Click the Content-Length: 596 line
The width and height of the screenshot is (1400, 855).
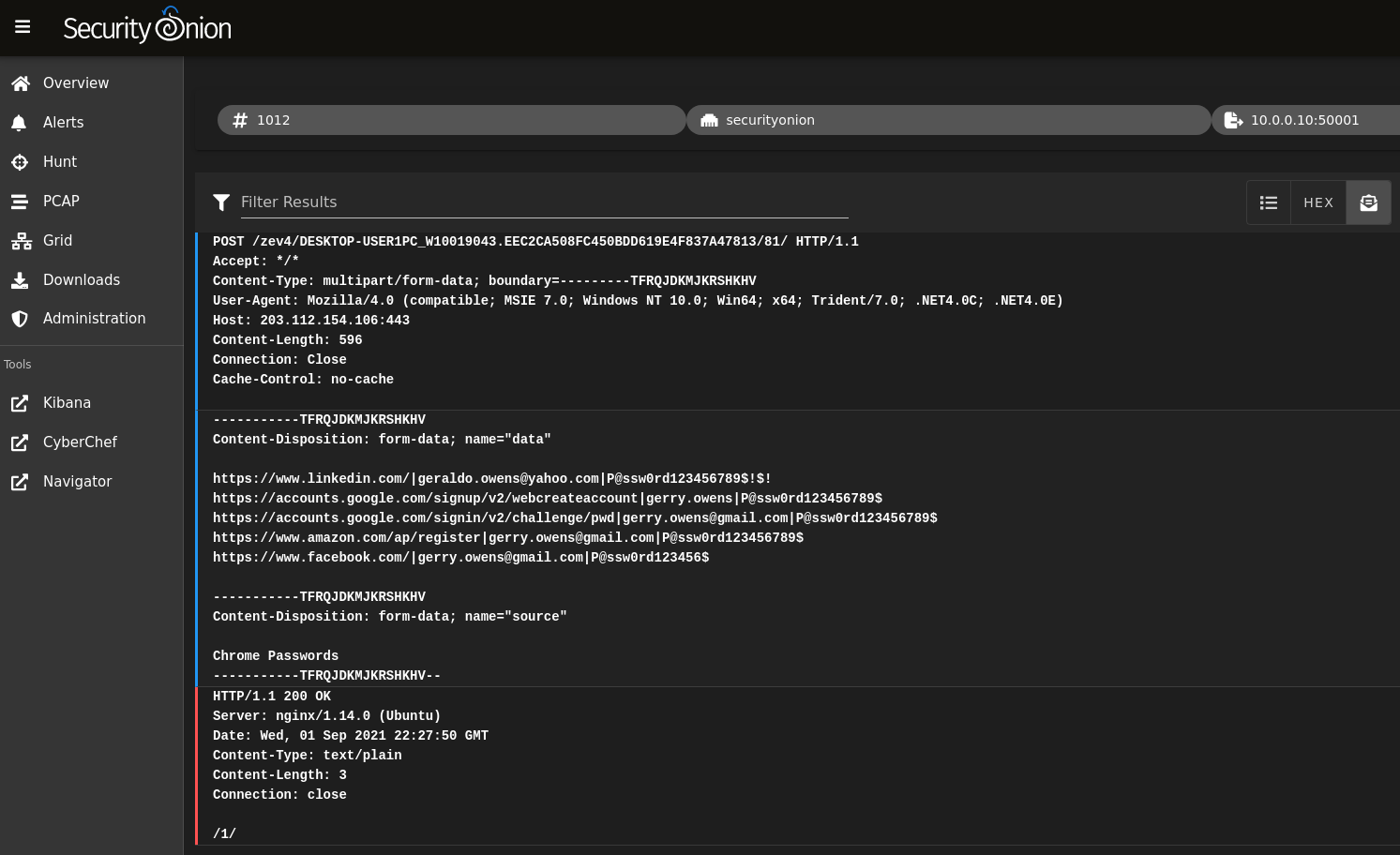coord(287,340)
